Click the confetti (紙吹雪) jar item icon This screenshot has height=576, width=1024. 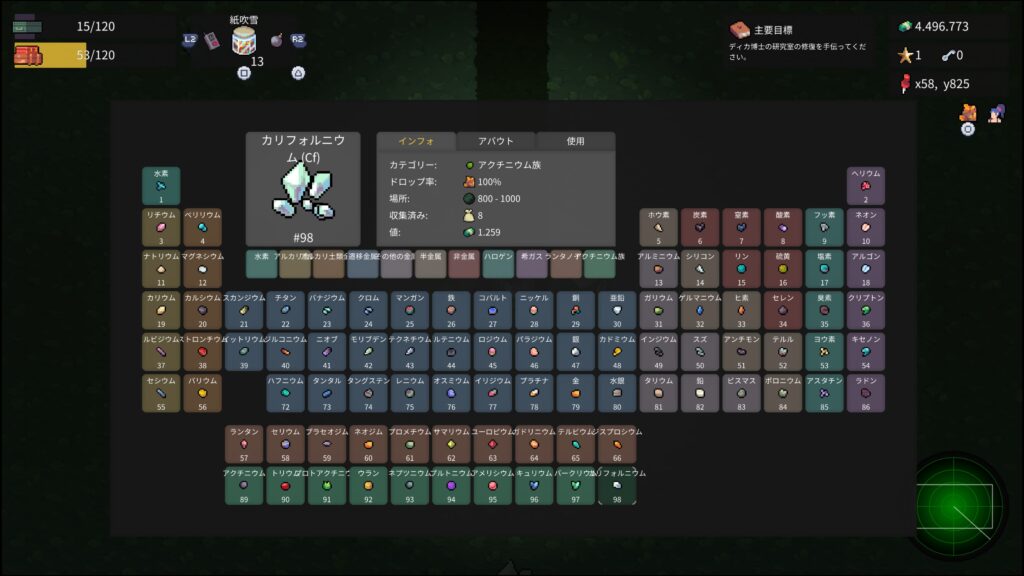click(x=244, y=41)
